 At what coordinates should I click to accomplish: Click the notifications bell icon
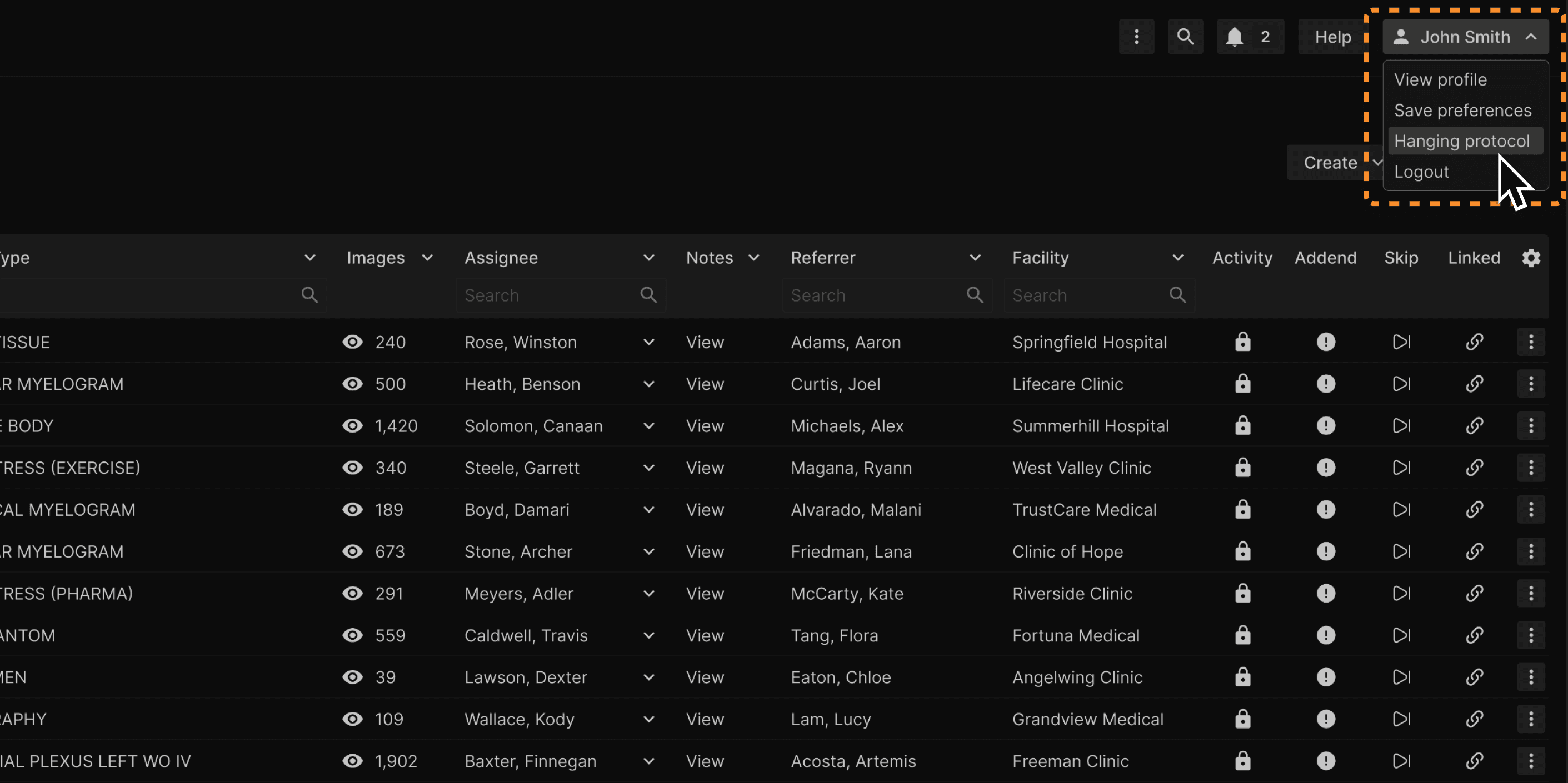(1234, 37)
